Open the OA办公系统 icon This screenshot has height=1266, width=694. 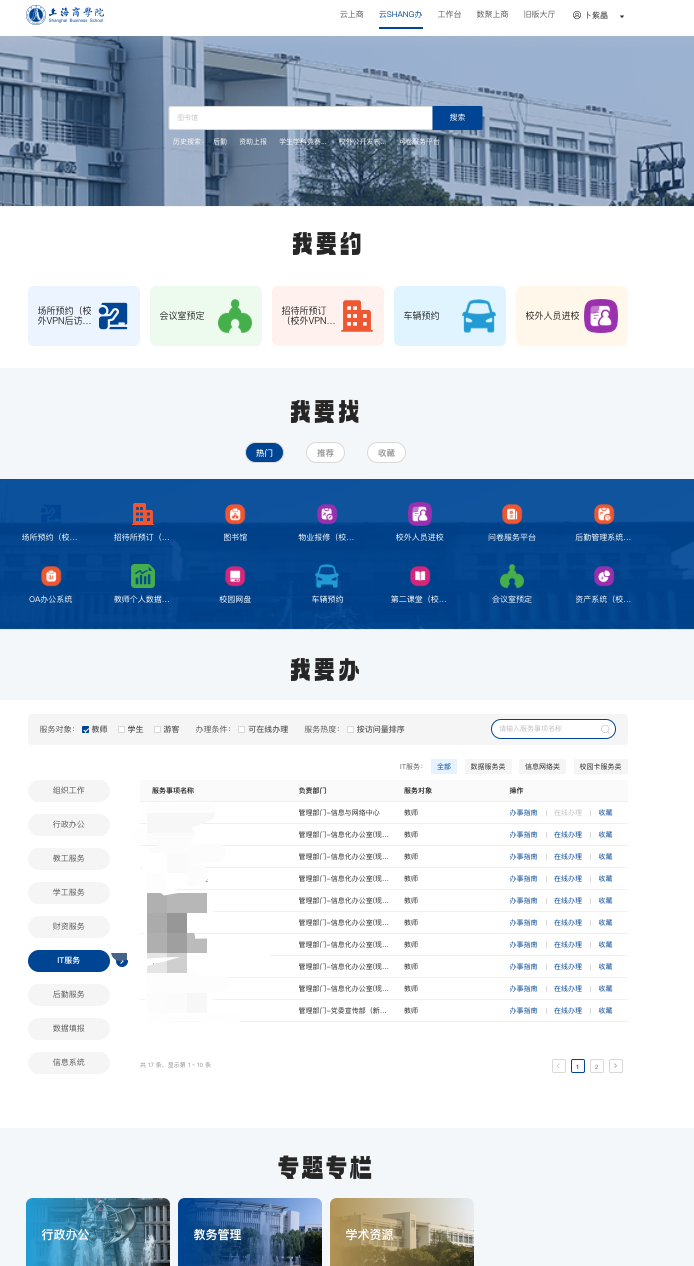(x=51, y=576)
